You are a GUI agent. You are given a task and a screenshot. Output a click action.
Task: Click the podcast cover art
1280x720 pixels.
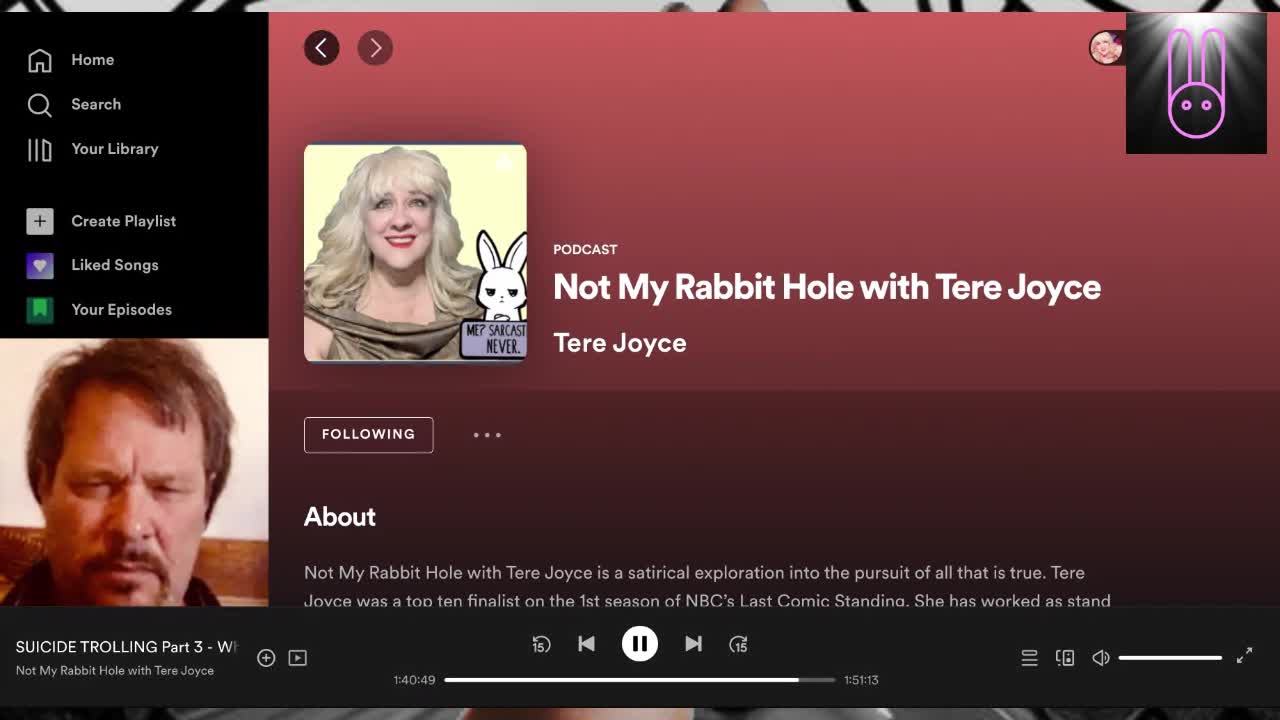click(x=415, y=253)
